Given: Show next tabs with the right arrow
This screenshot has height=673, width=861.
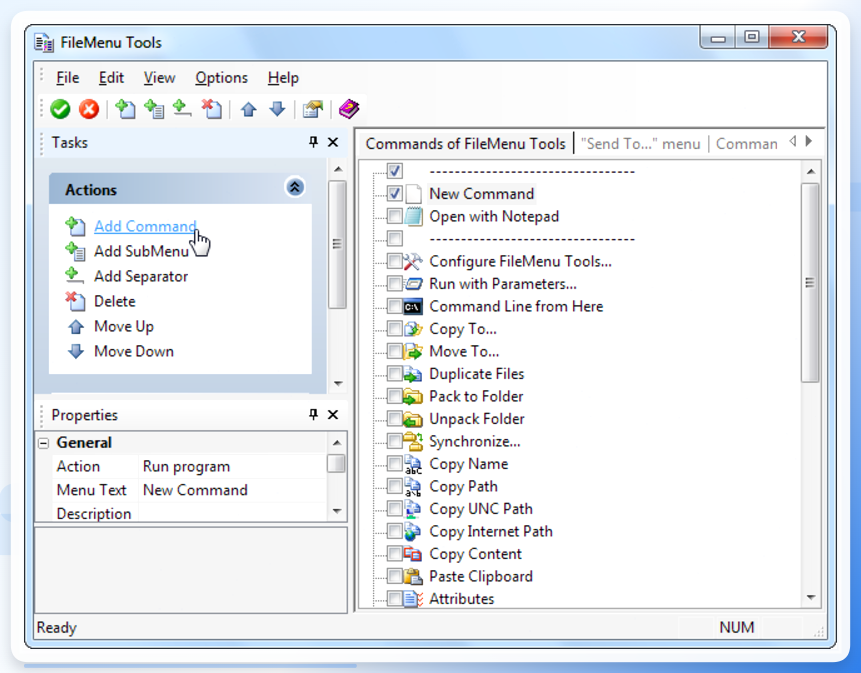Looking at the screenshot, I should pos(809,142).
